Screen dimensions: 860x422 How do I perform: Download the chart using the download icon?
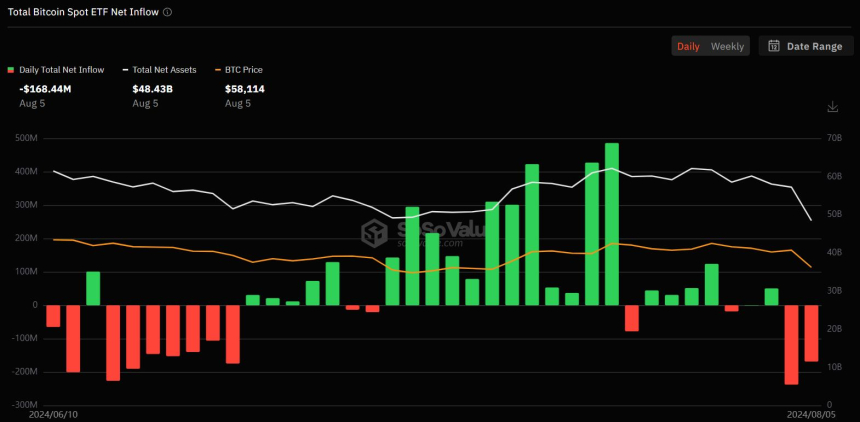tap(832, 107)
